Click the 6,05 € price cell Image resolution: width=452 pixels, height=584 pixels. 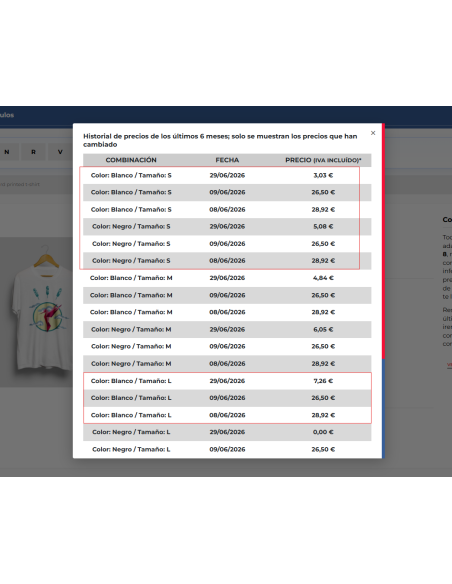[323, 329]
